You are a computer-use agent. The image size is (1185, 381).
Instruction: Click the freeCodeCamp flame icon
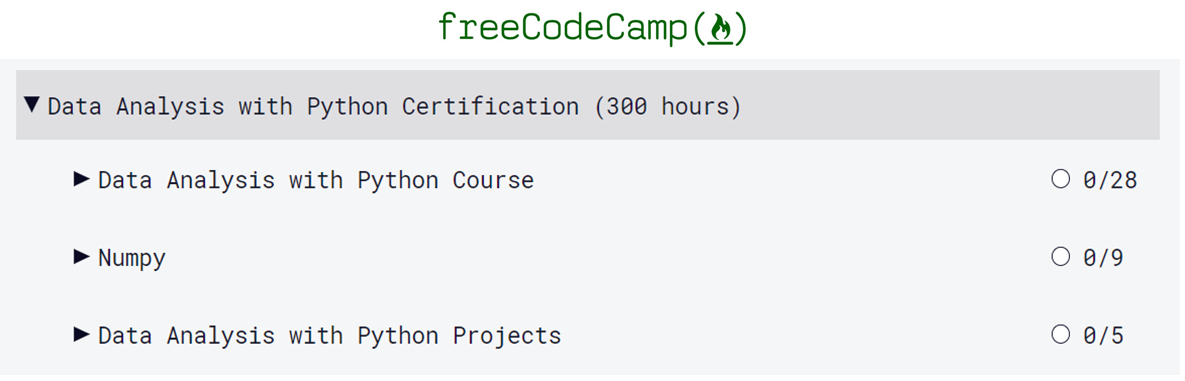coord(720,29)
